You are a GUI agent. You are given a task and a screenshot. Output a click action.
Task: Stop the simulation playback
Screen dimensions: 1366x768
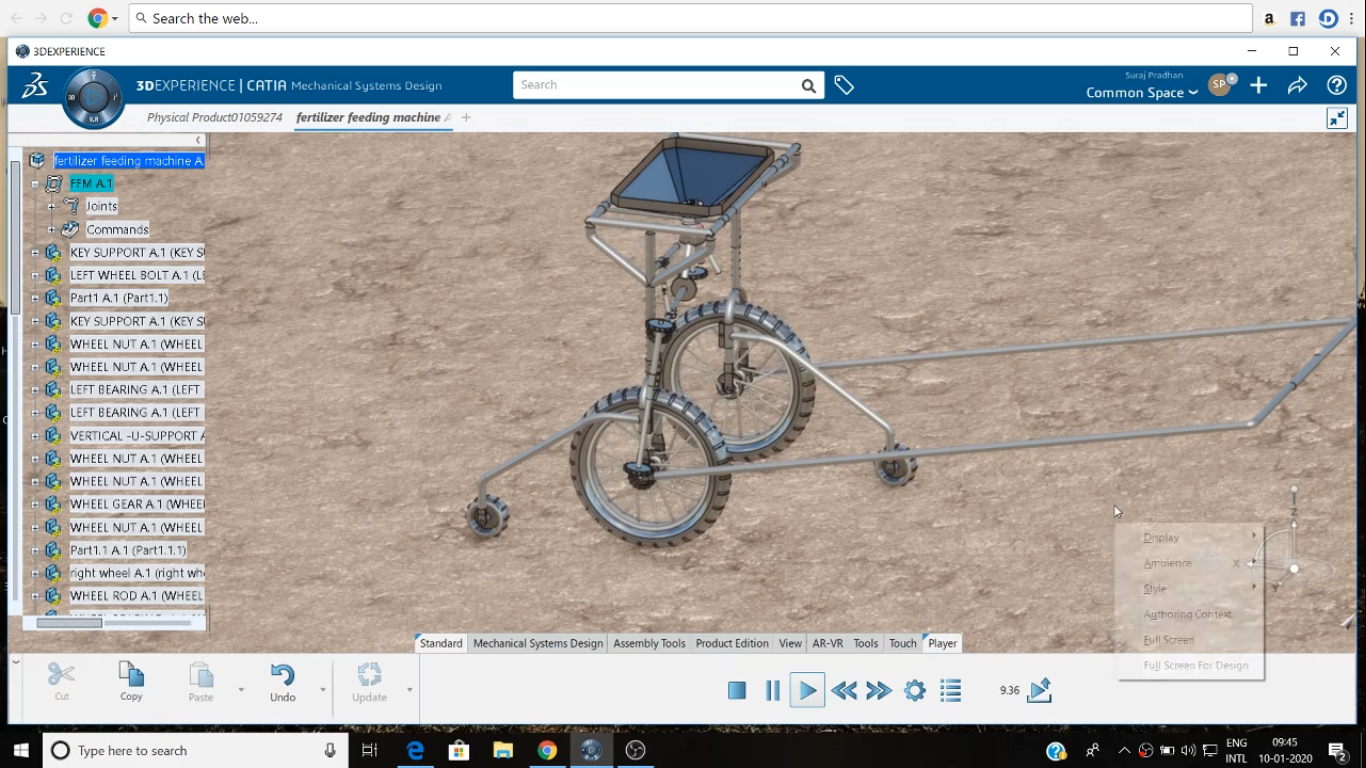tap(737, 690)
